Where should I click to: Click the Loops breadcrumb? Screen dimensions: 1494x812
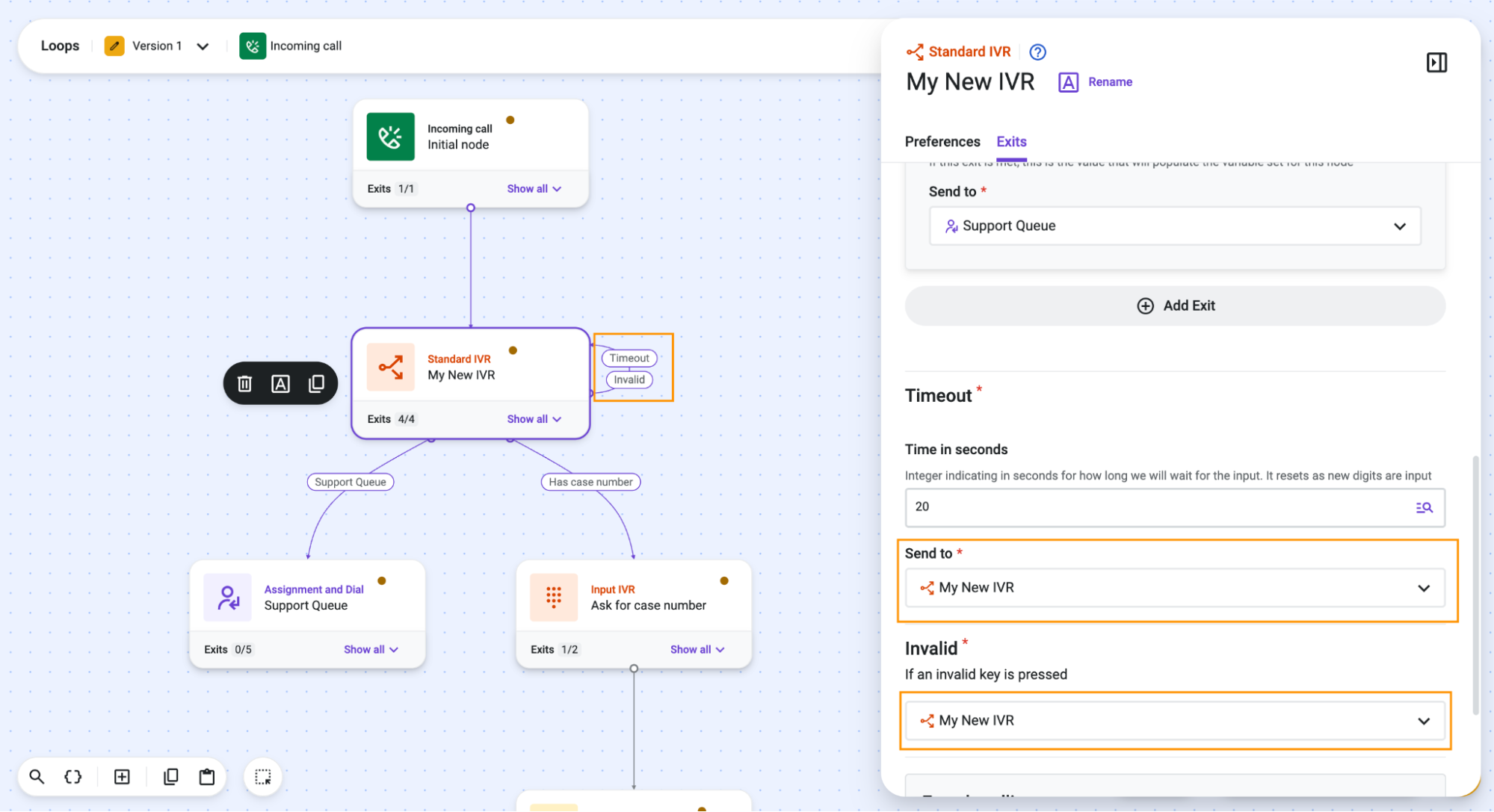[60, 46]
